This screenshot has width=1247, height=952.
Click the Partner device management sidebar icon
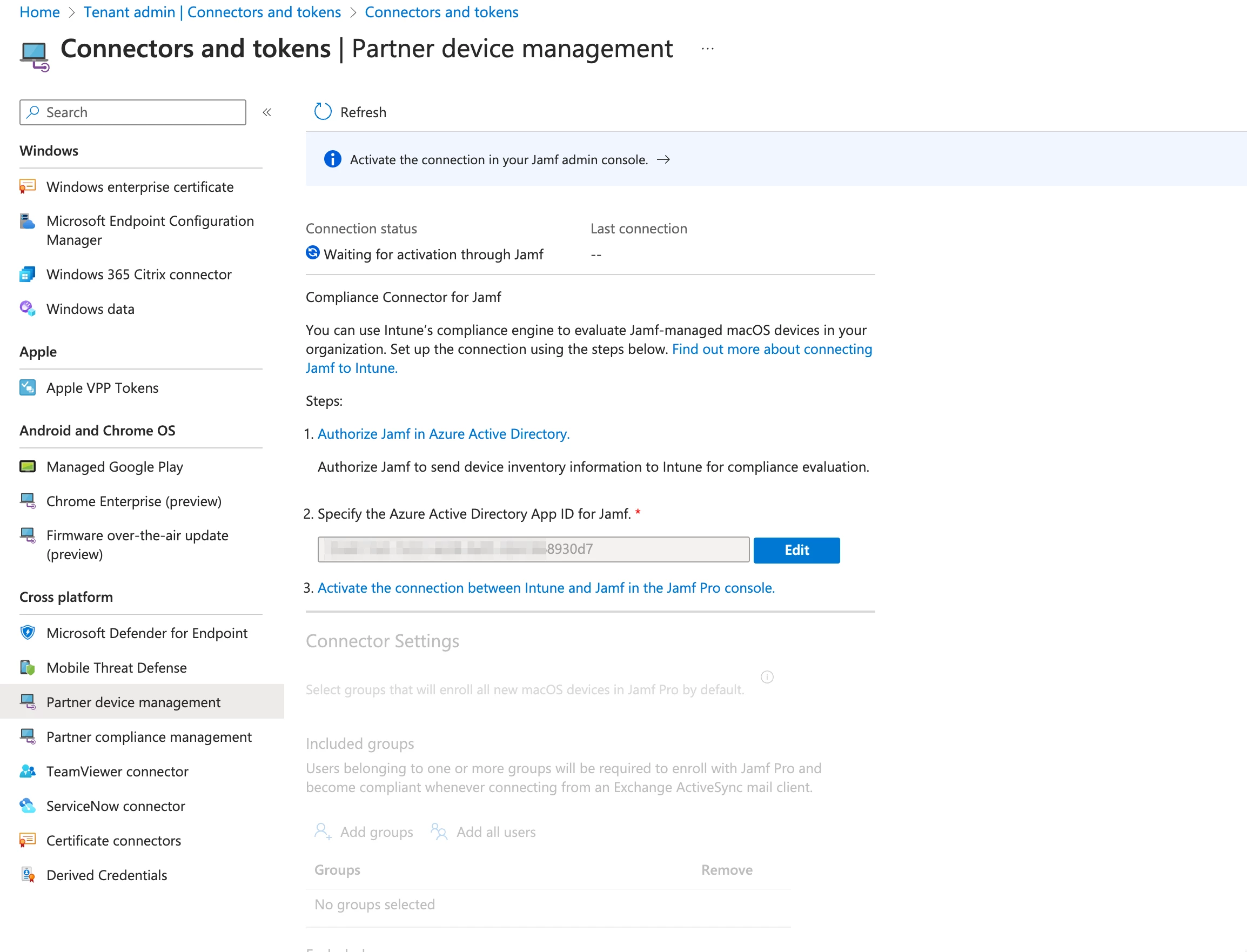click(27, 701)
